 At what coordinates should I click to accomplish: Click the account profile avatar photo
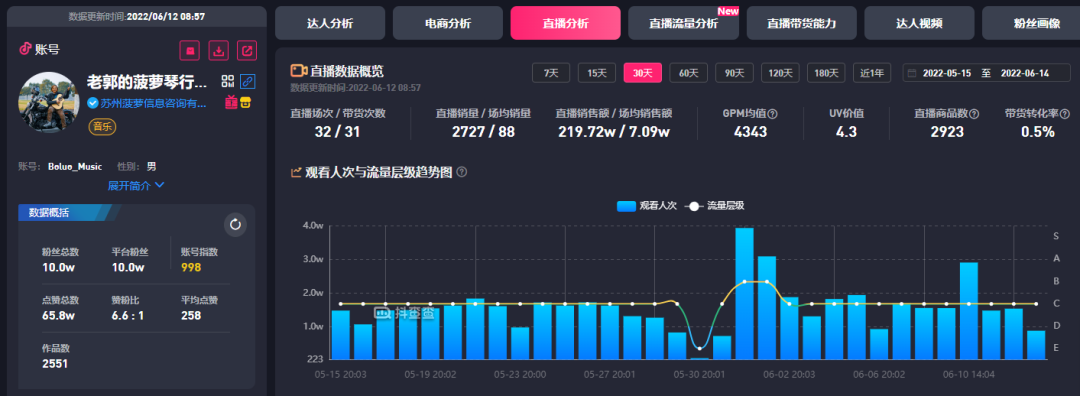(49, 102)
